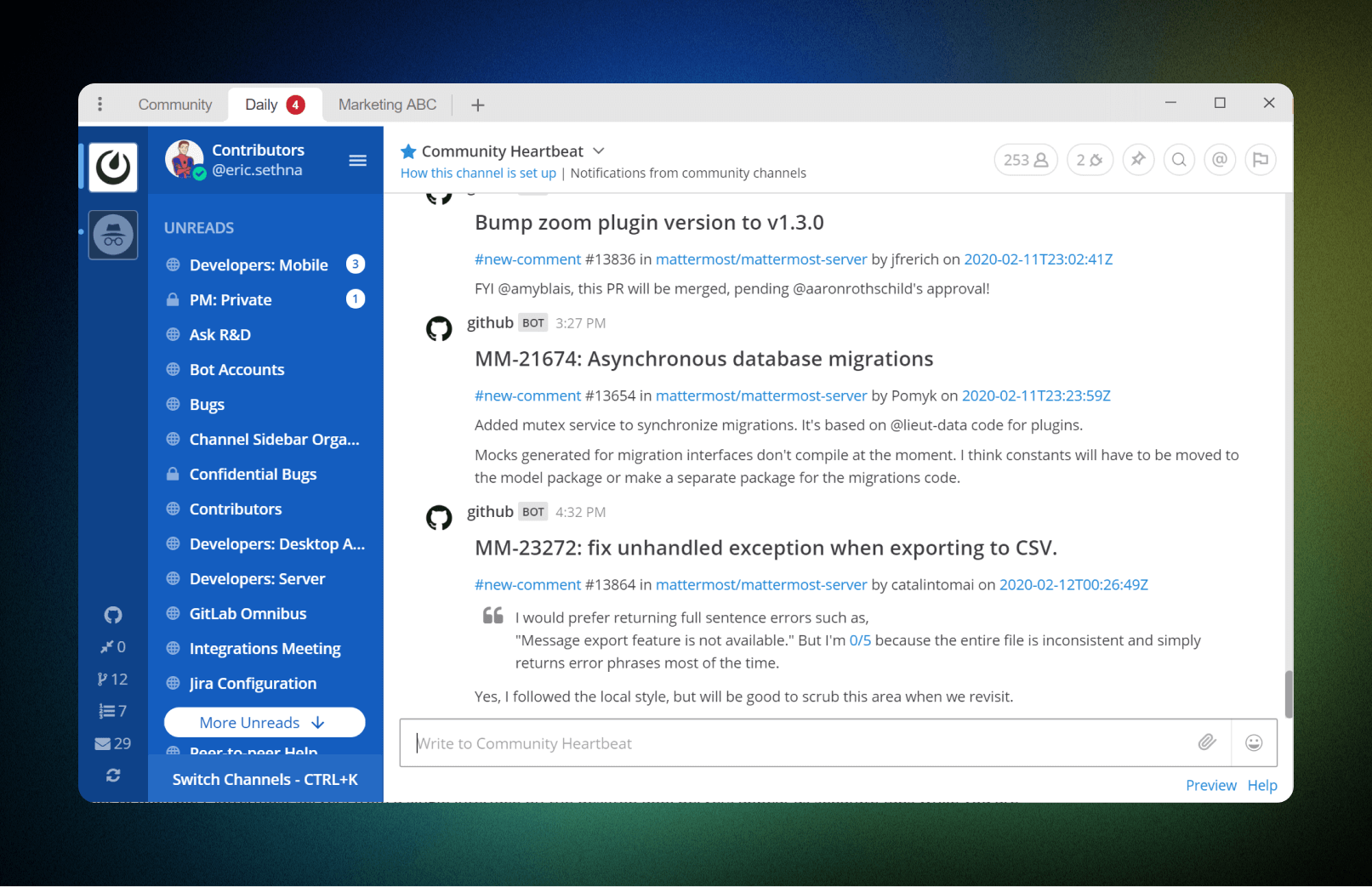Click the 3:27 PM post timestamp
The image size is (1372, 887).
pyautogui.click(x=581, y=323)
